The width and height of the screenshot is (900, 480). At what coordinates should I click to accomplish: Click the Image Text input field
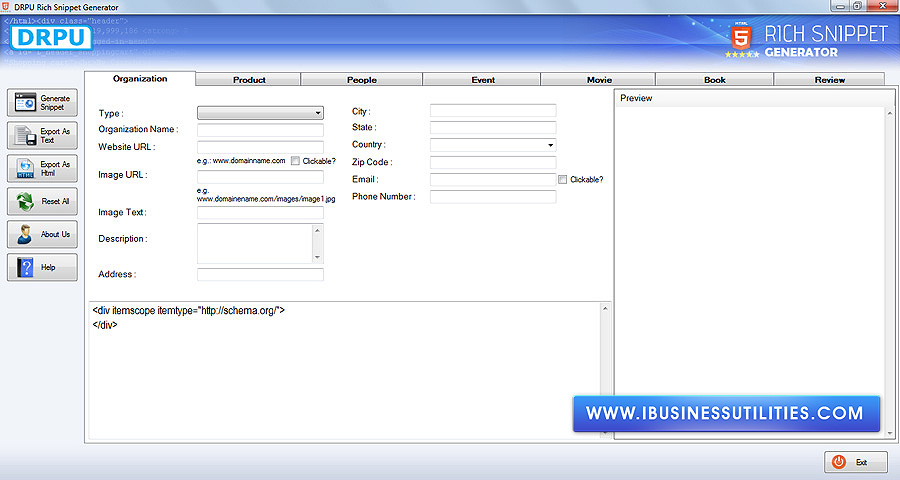click(260, 213)
